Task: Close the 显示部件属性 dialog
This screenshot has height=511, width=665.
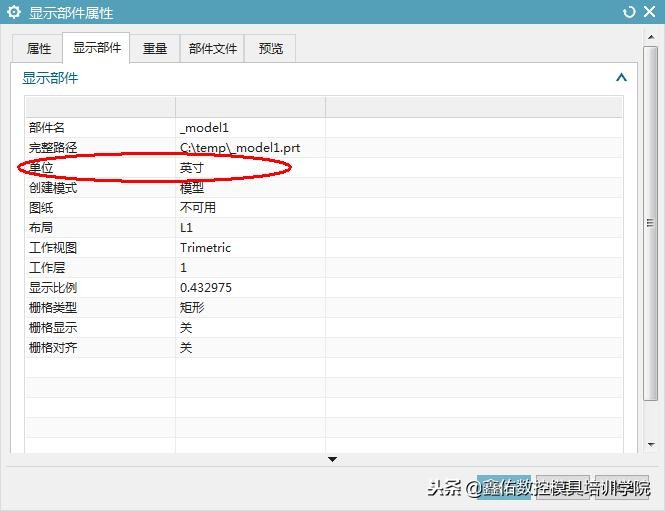Action: pyautogui.click(x=649, y=11)
